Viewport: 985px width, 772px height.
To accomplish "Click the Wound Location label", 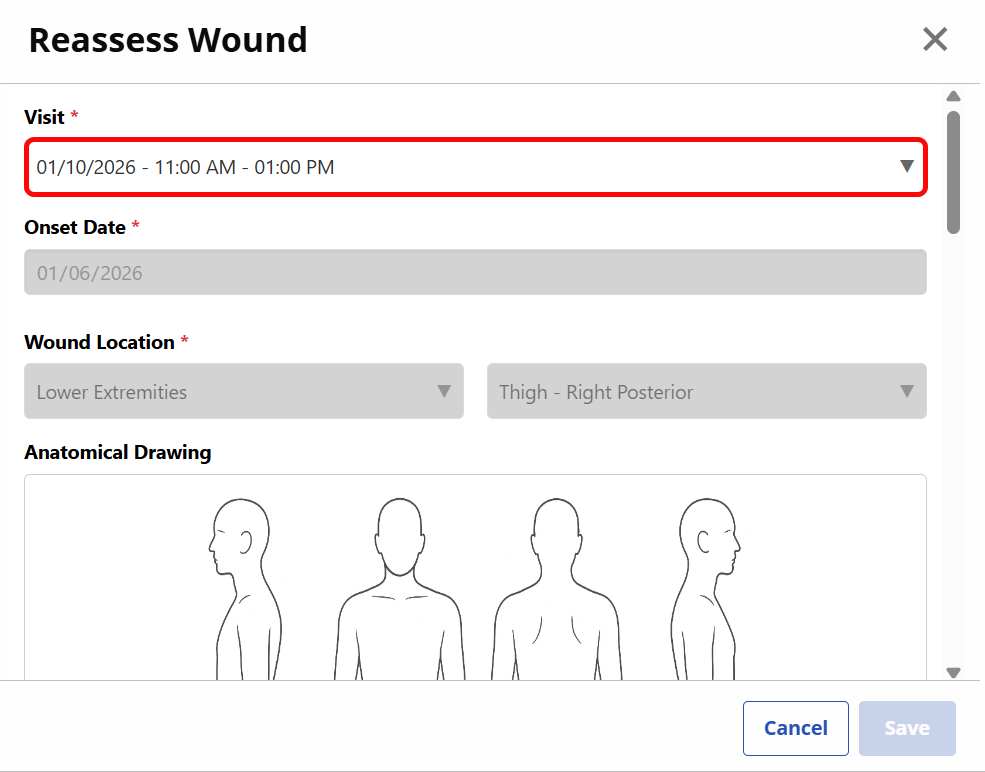I will 99,342.
